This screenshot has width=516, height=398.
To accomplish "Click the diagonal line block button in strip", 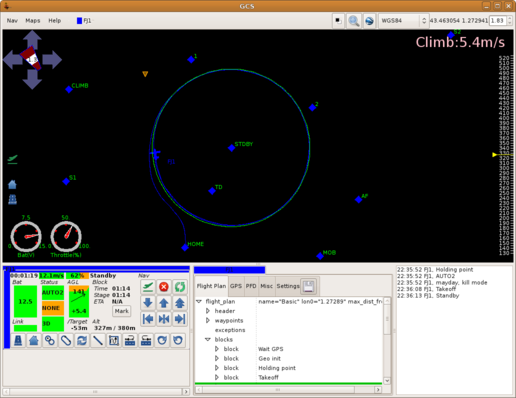I will click(98, 340).
